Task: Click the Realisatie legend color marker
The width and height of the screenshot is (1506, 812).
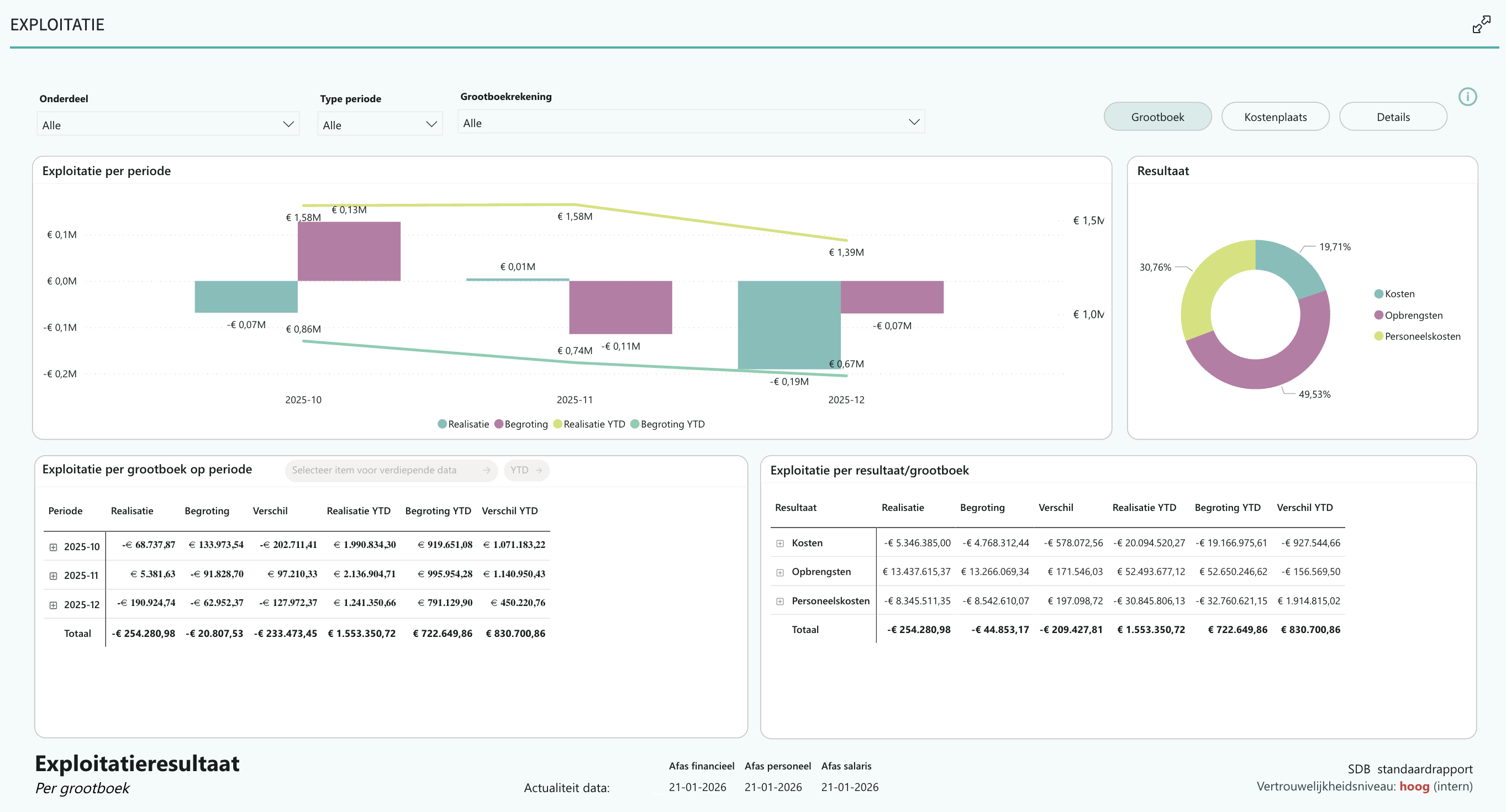Action: tap(442, 424)
